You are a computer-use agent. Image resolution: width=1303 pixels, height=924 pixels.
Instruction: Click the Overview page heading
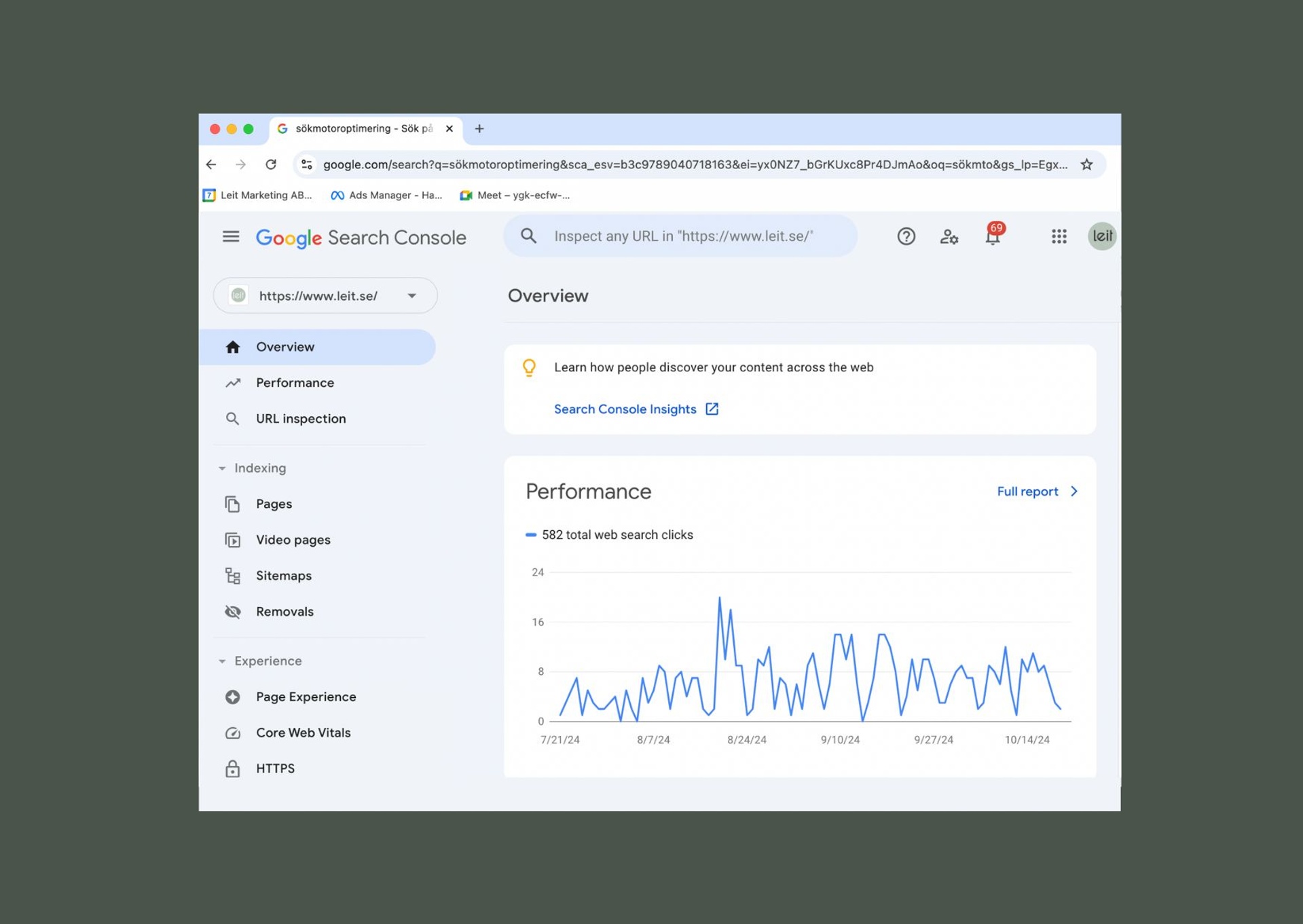coord(548,295)
